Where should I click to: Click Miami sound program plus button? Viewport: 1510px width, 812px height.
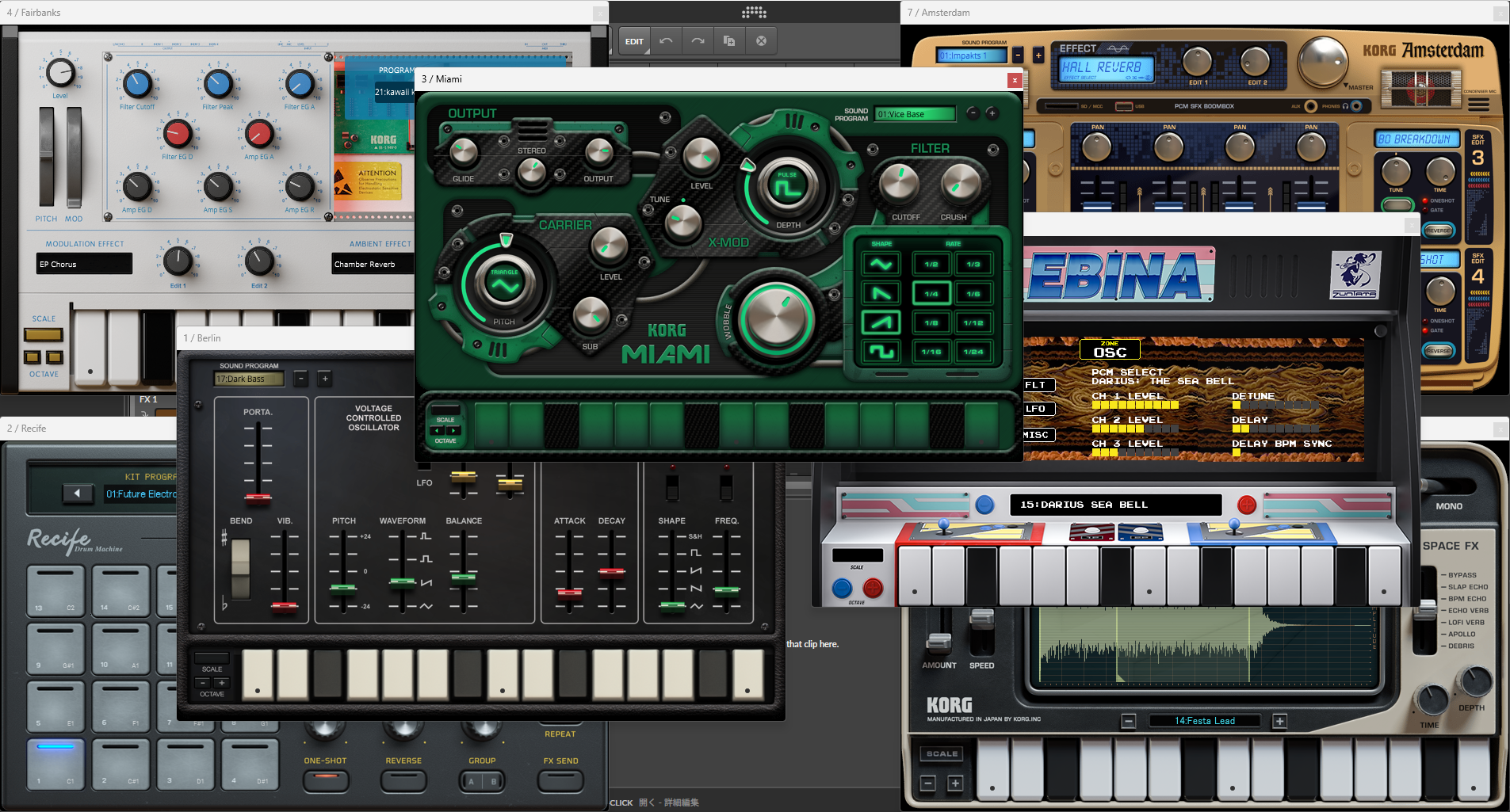click(x=992, y=113)
